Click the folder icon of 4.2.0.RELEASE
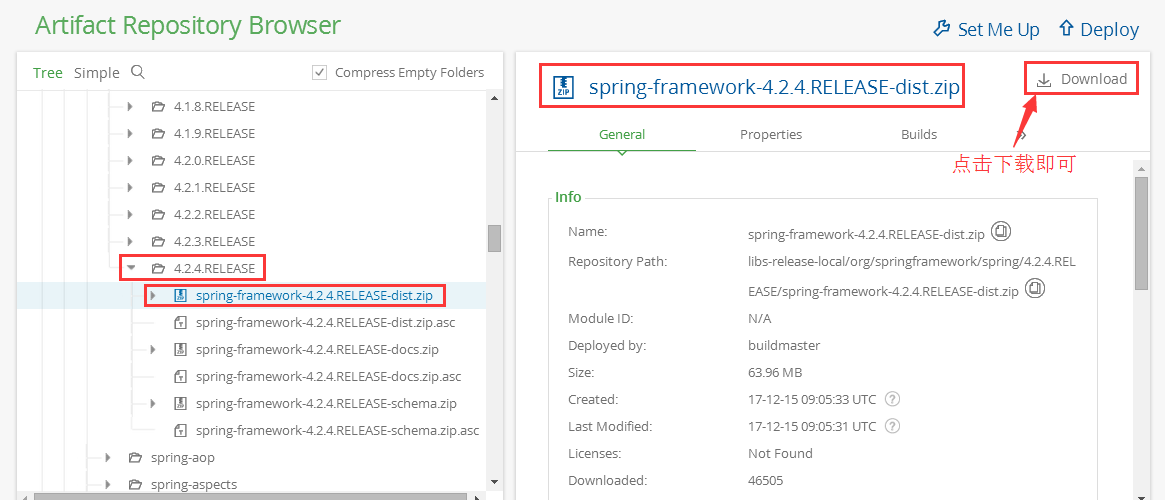Viewport: 1165px width, 500px height. click(x=158, y=160)
